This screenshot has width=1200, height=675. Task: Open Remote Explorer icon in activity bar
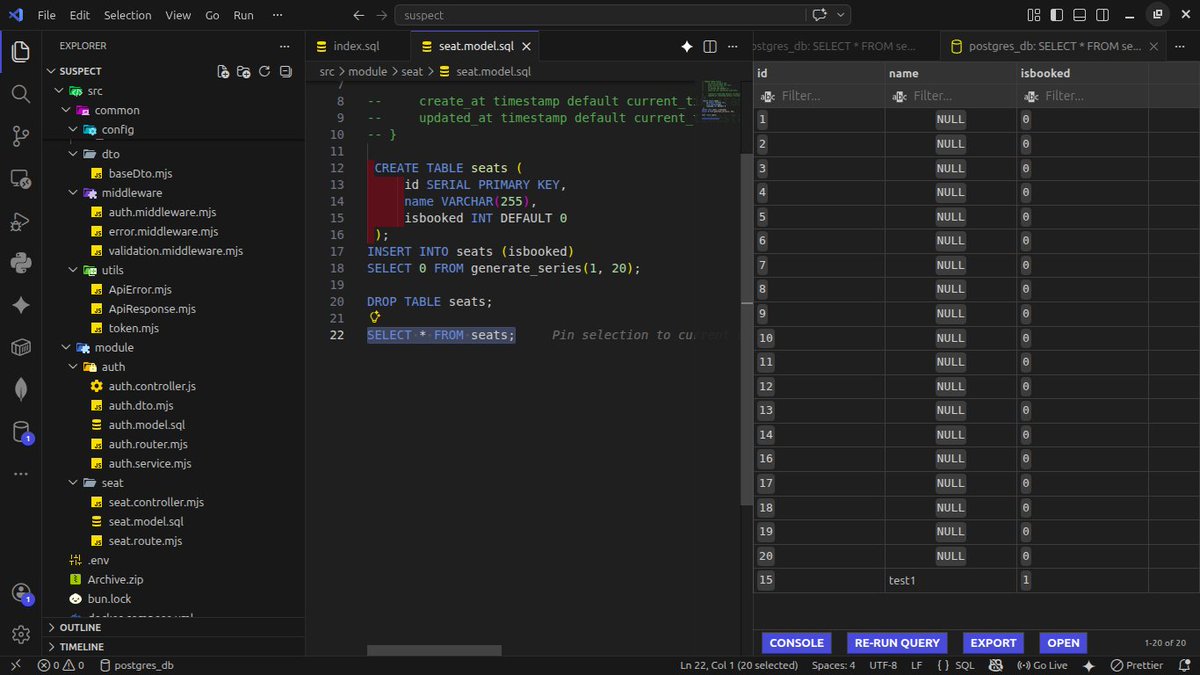point(21,179)
